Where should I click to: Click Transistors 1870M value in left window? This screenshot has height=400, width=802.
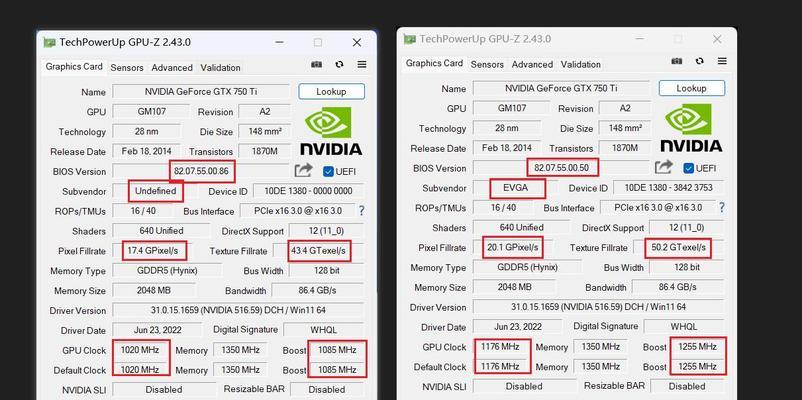(264, 151)
